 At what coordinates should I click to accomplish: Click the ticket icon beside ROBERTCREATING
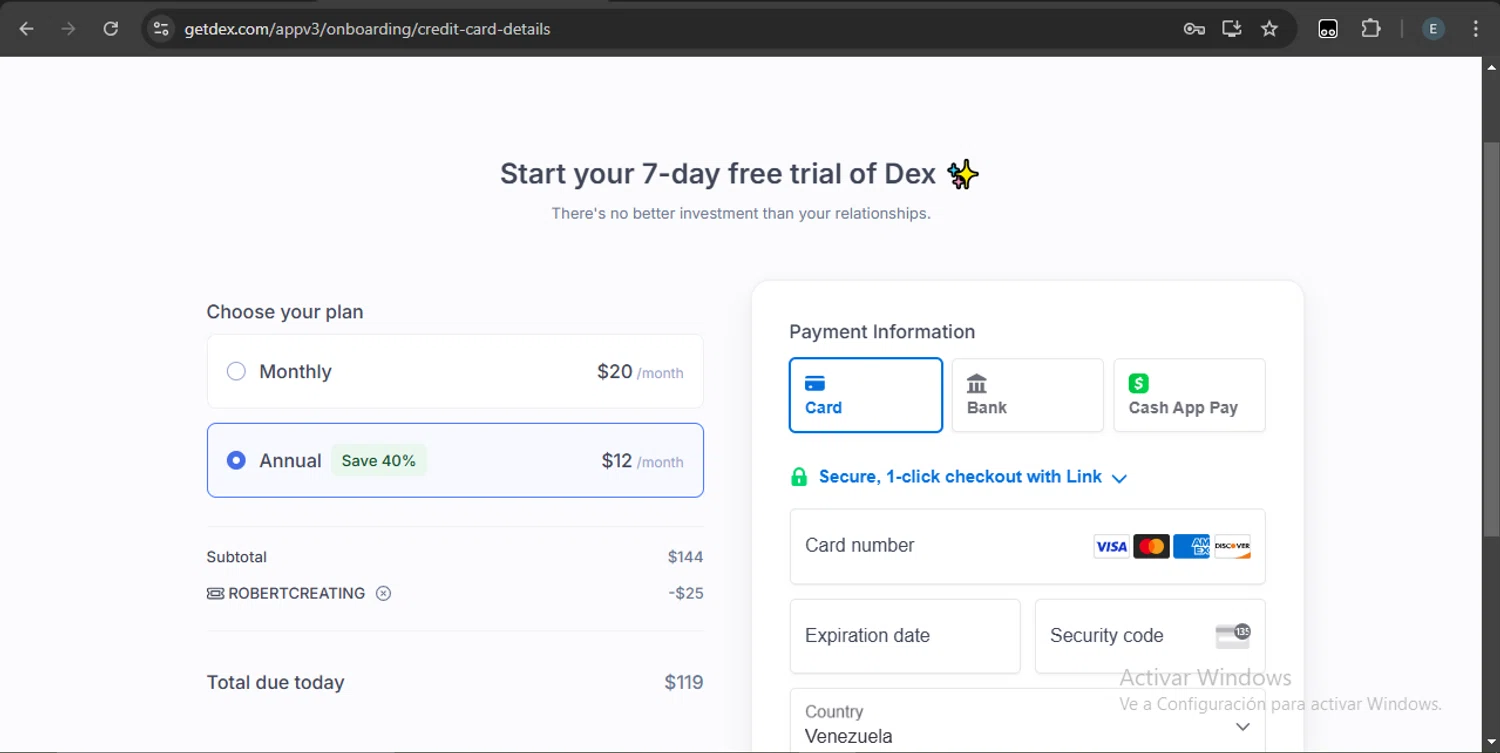[x=215, y=593]
